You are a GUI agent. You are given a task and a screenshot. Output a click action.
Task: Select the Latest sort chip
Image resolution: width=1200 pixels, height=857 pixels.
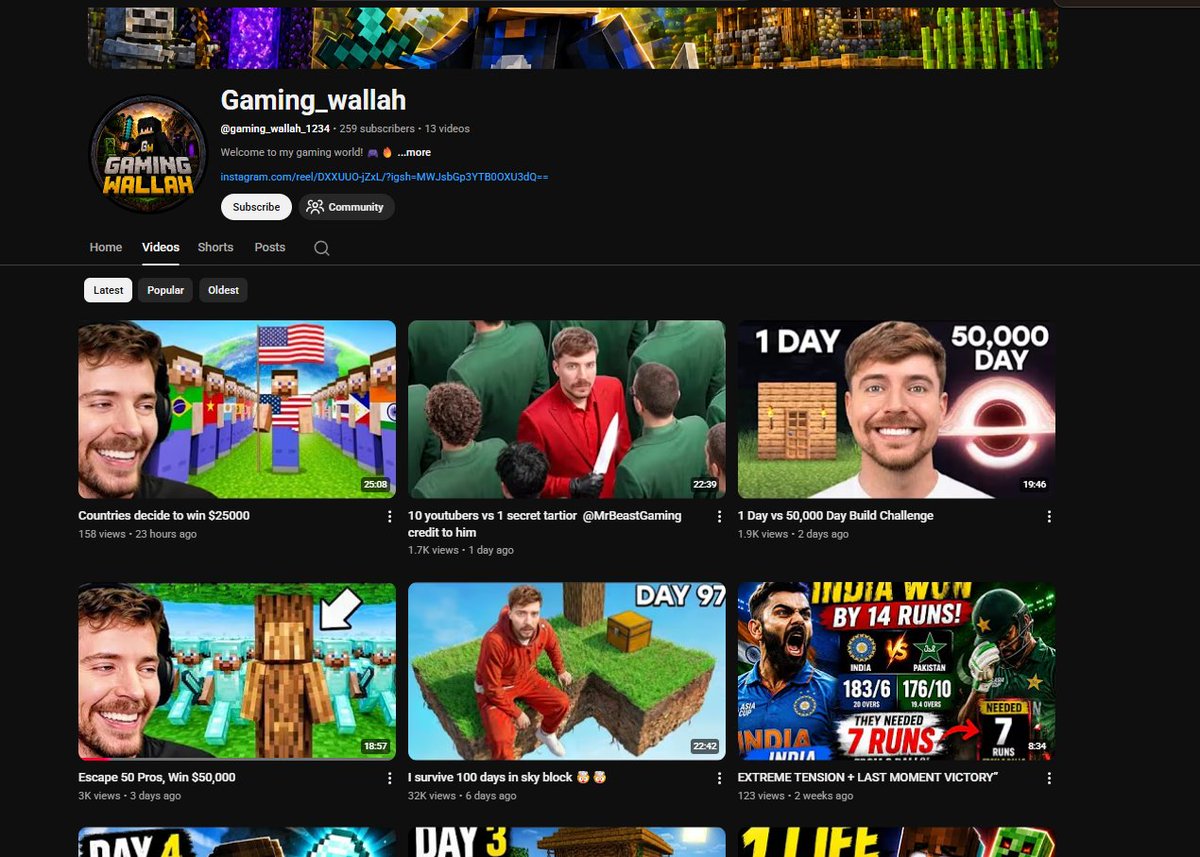108,290
